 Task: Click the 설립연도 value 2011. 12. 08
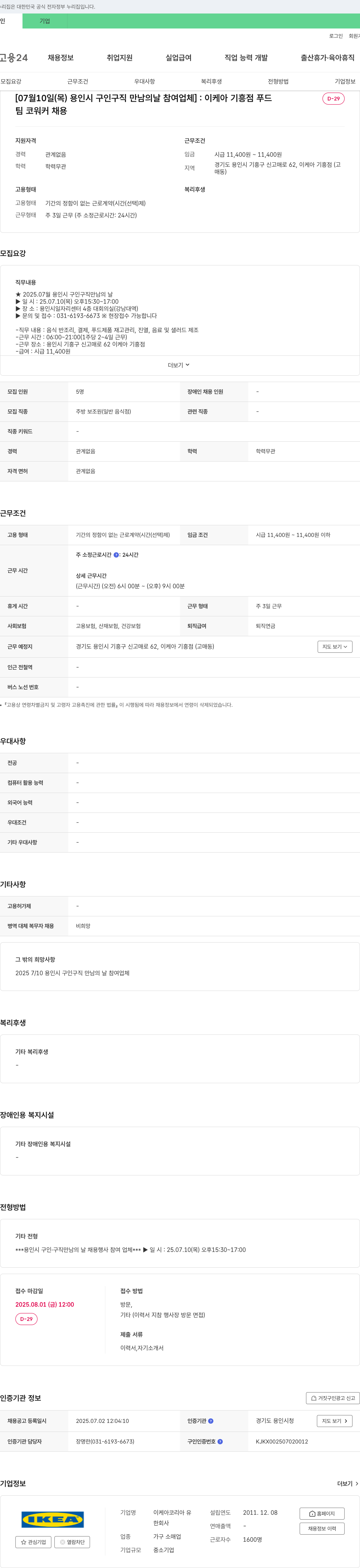click(x=260, y=1513)
